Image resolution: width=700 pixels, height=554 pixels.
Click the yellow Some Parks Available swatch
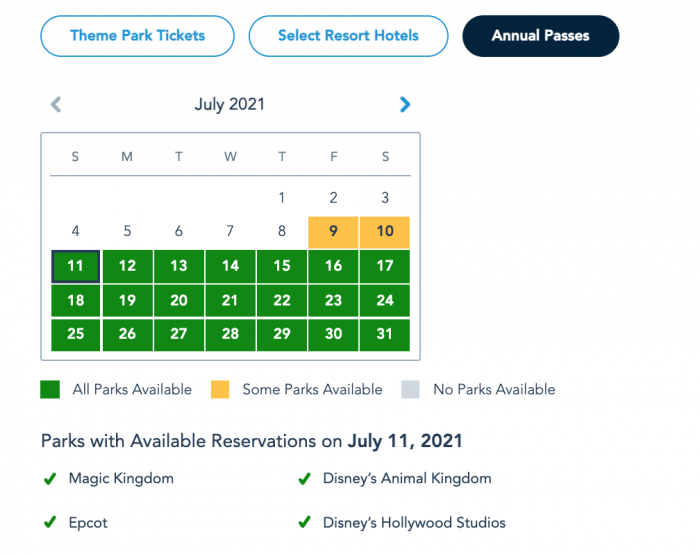220,389
